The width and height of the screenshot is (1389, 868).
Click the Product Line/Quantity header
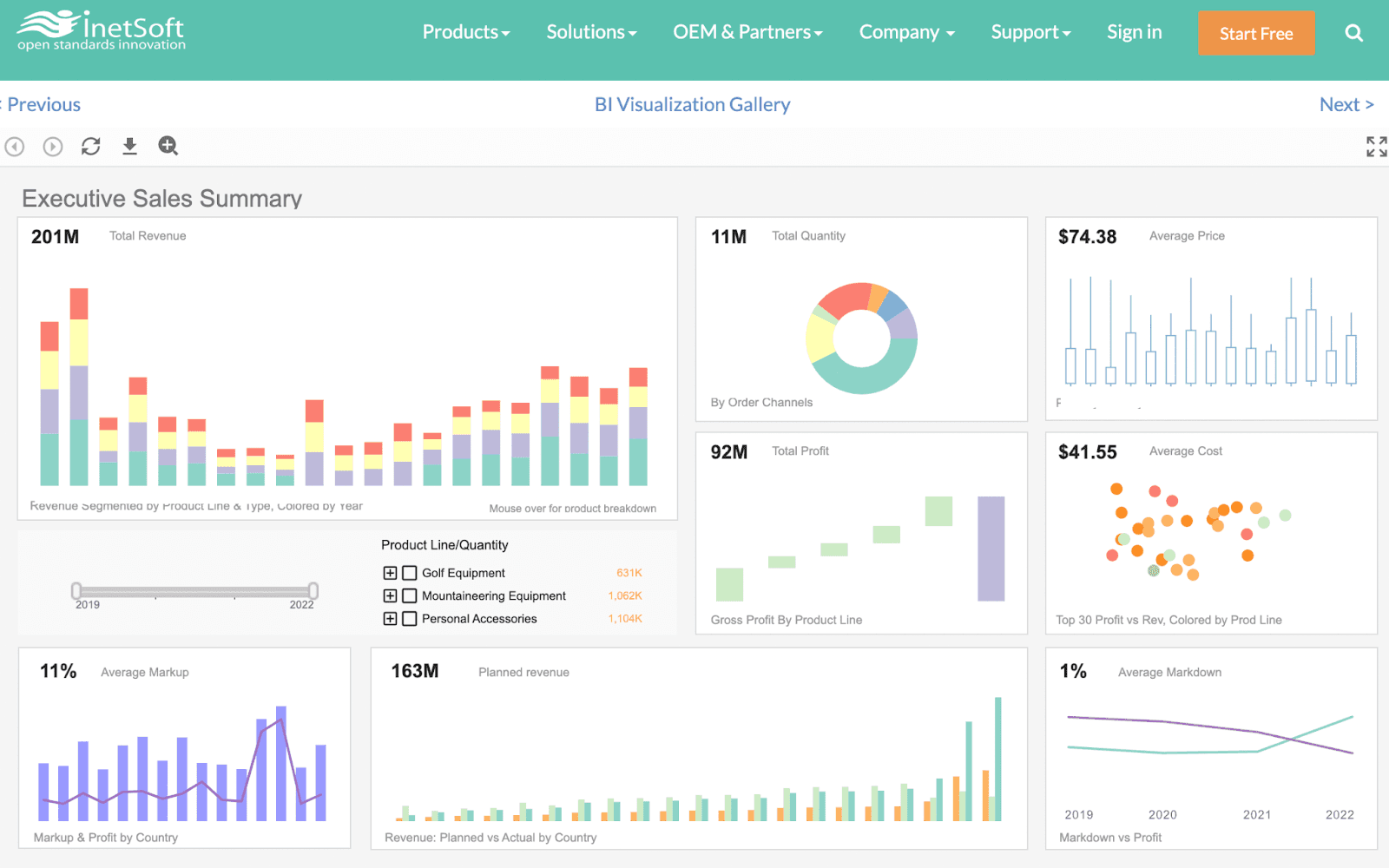click(444, 545)
